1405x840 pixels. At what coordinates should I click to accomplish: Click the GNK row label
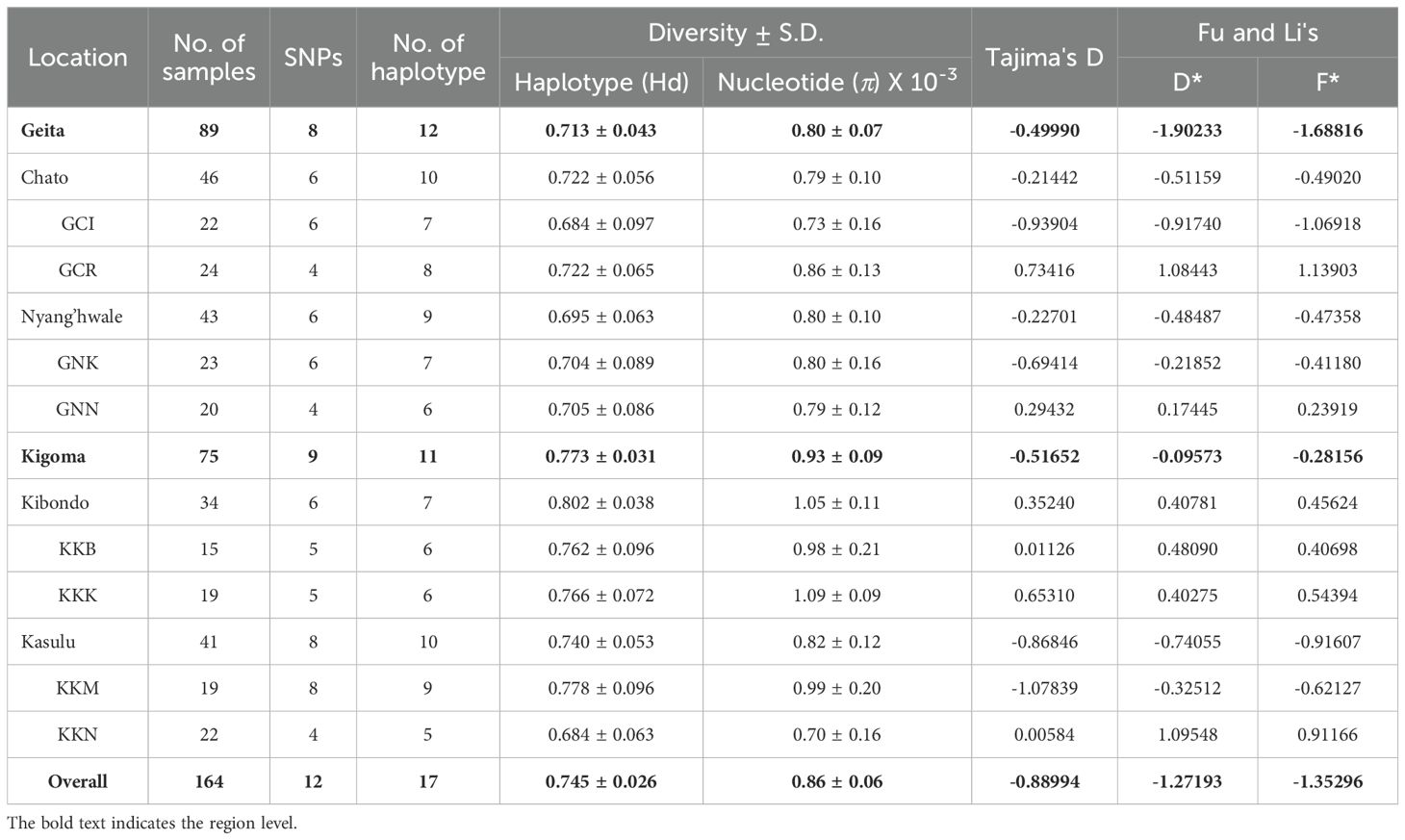tap(78, 363)
